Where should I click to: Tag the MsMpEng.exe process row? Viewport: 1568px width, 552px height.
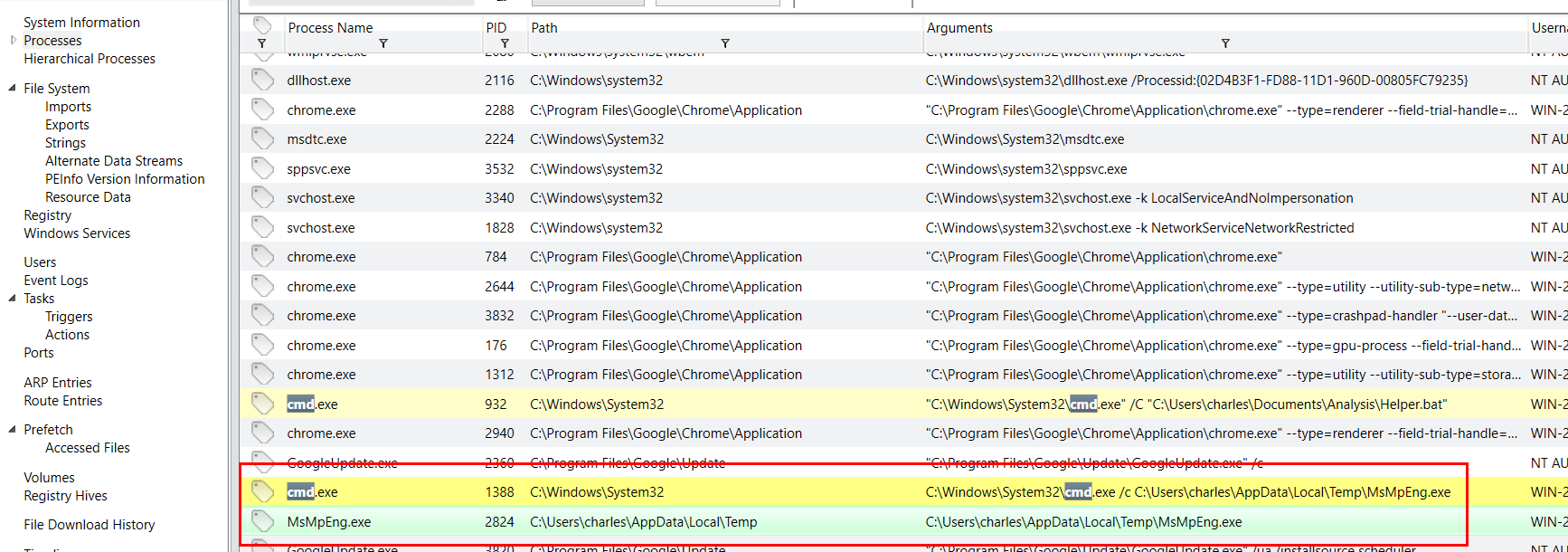coord(262,521)
